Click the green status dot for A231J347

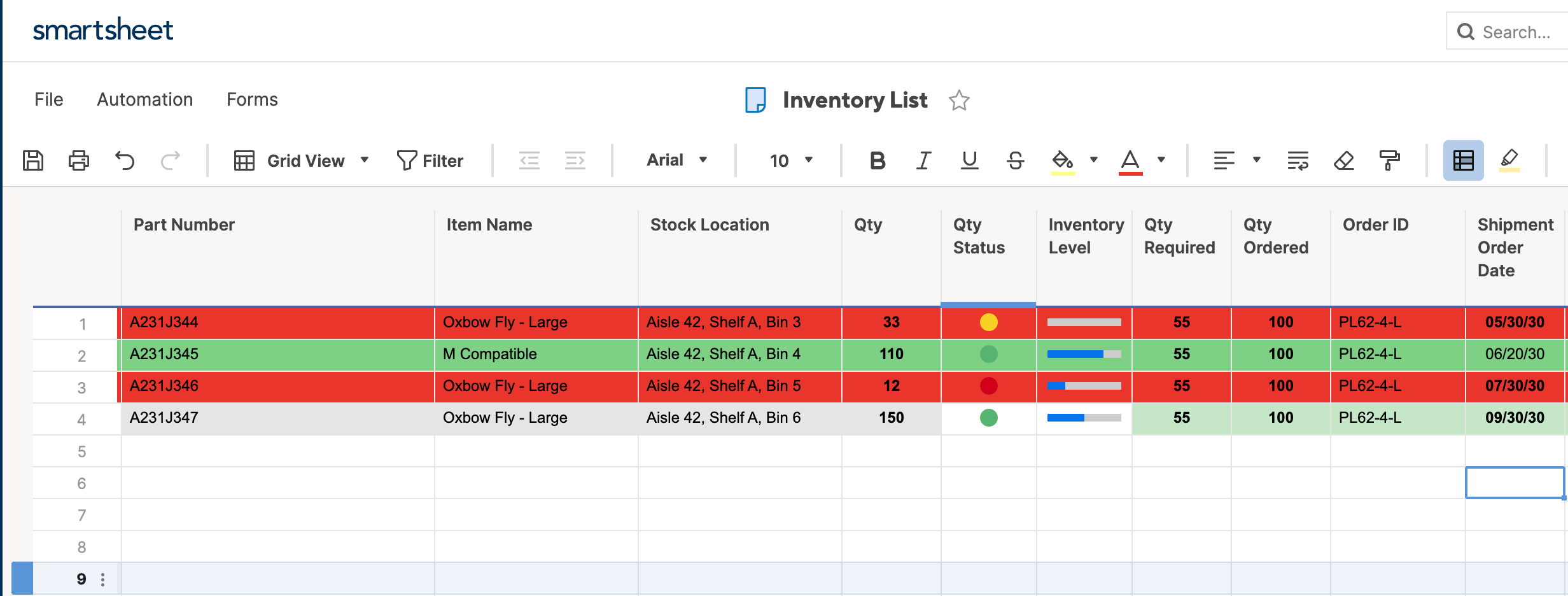pos(989,418)
